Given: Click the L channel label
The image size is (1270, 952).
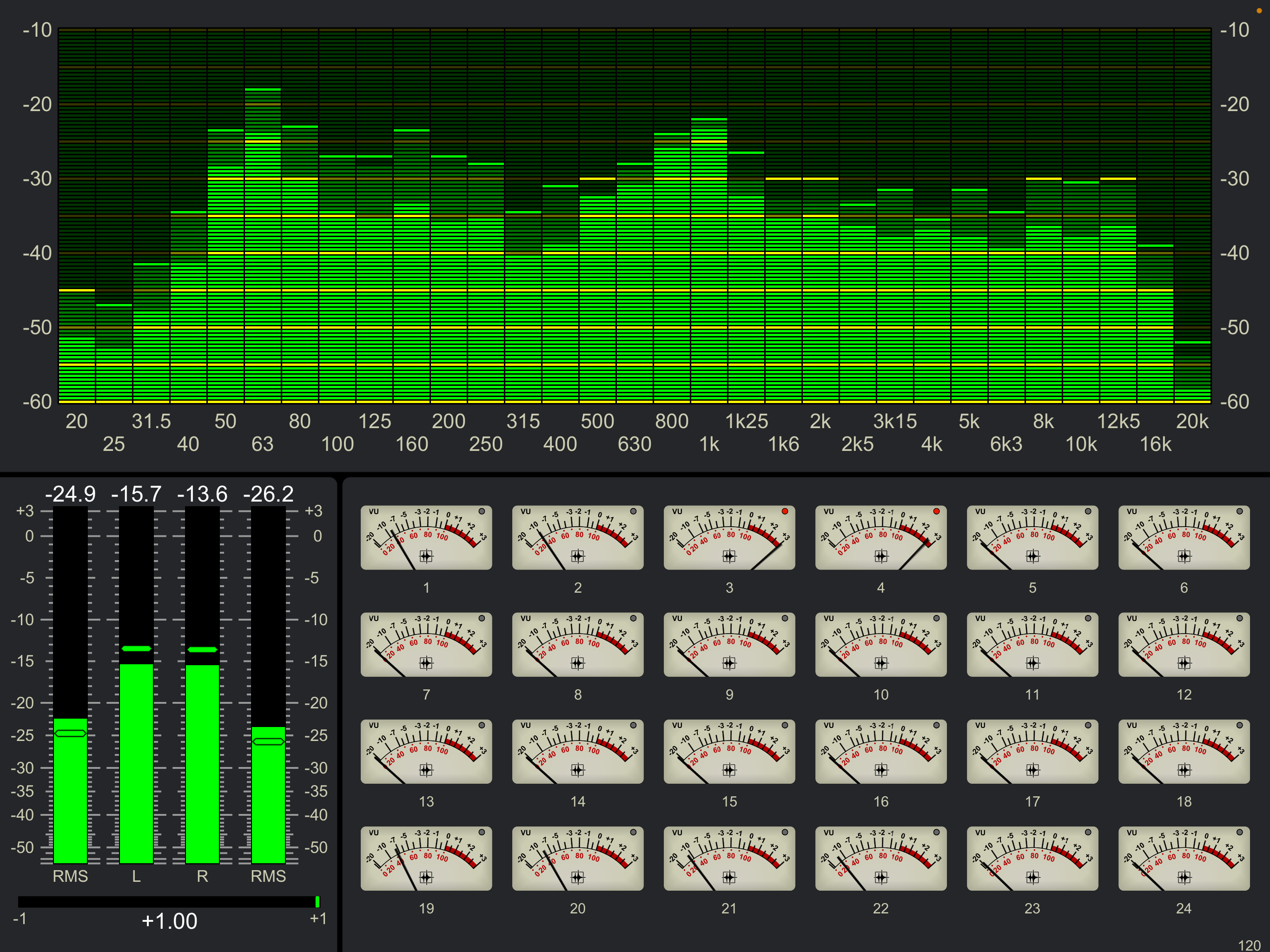Looking at the screenshot, I should [136, 876].
